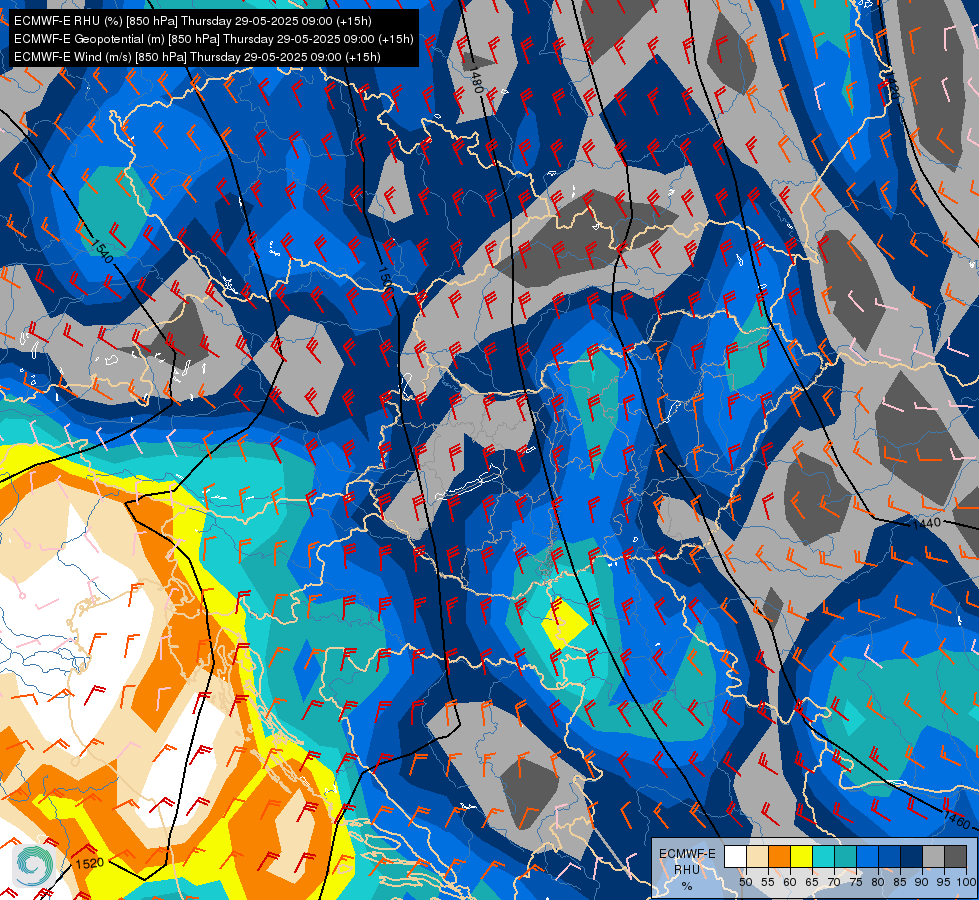979x900 pixels.
Task: Click the % unit in legend
Action: click(687, 886)
